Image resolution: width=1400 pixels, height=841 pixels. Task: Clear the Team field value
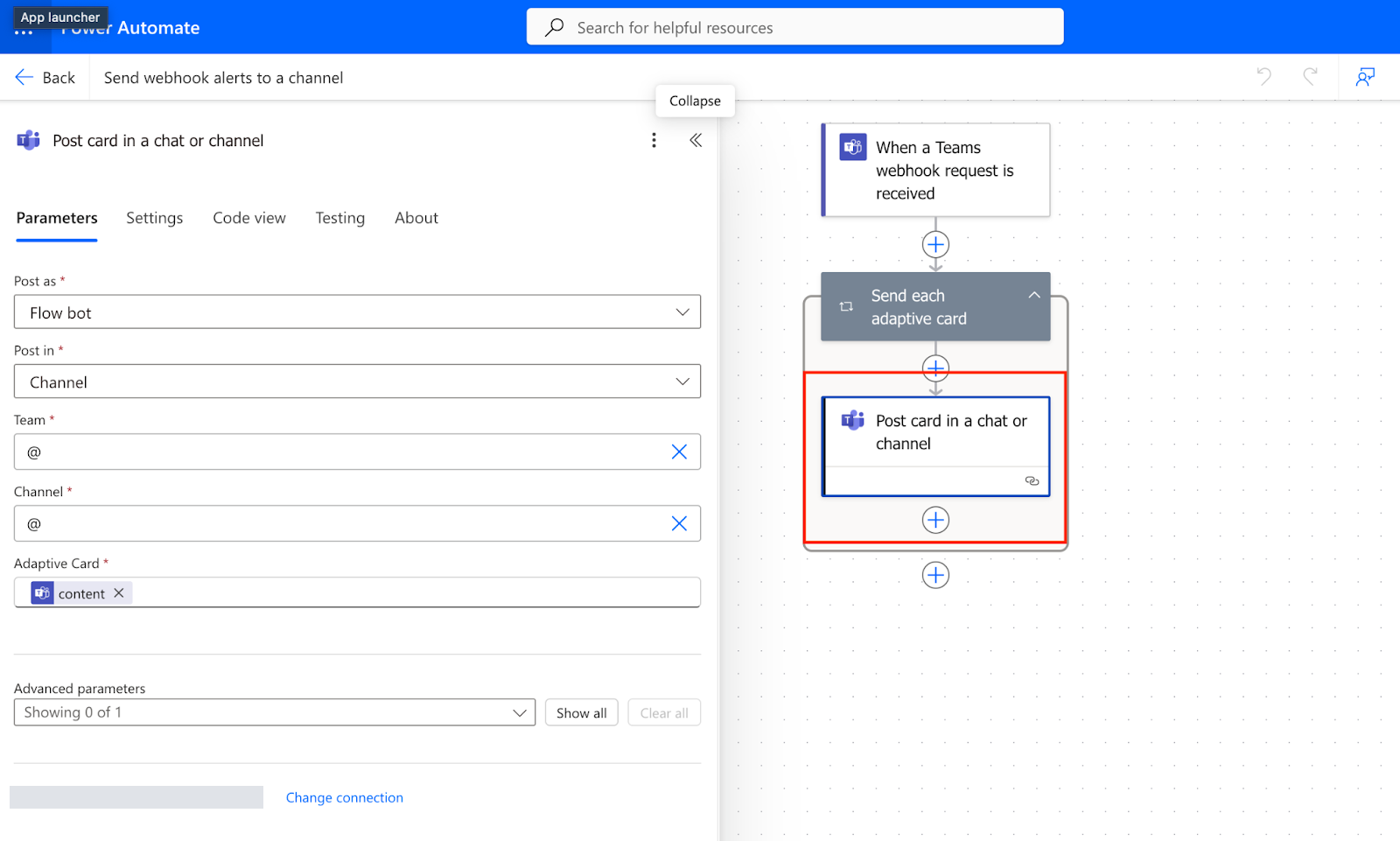pyautogui.click(x=679, y=452)
